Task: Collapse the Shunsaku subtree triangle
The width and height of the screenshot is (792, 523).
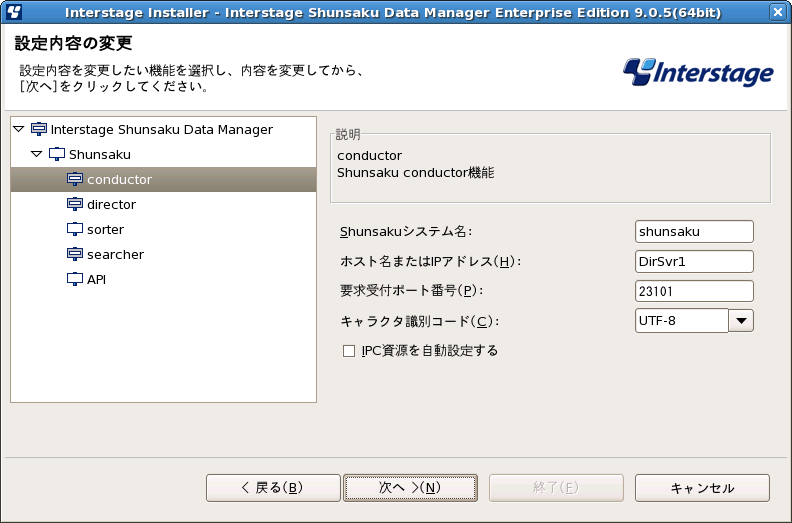Action: [36, 154]
